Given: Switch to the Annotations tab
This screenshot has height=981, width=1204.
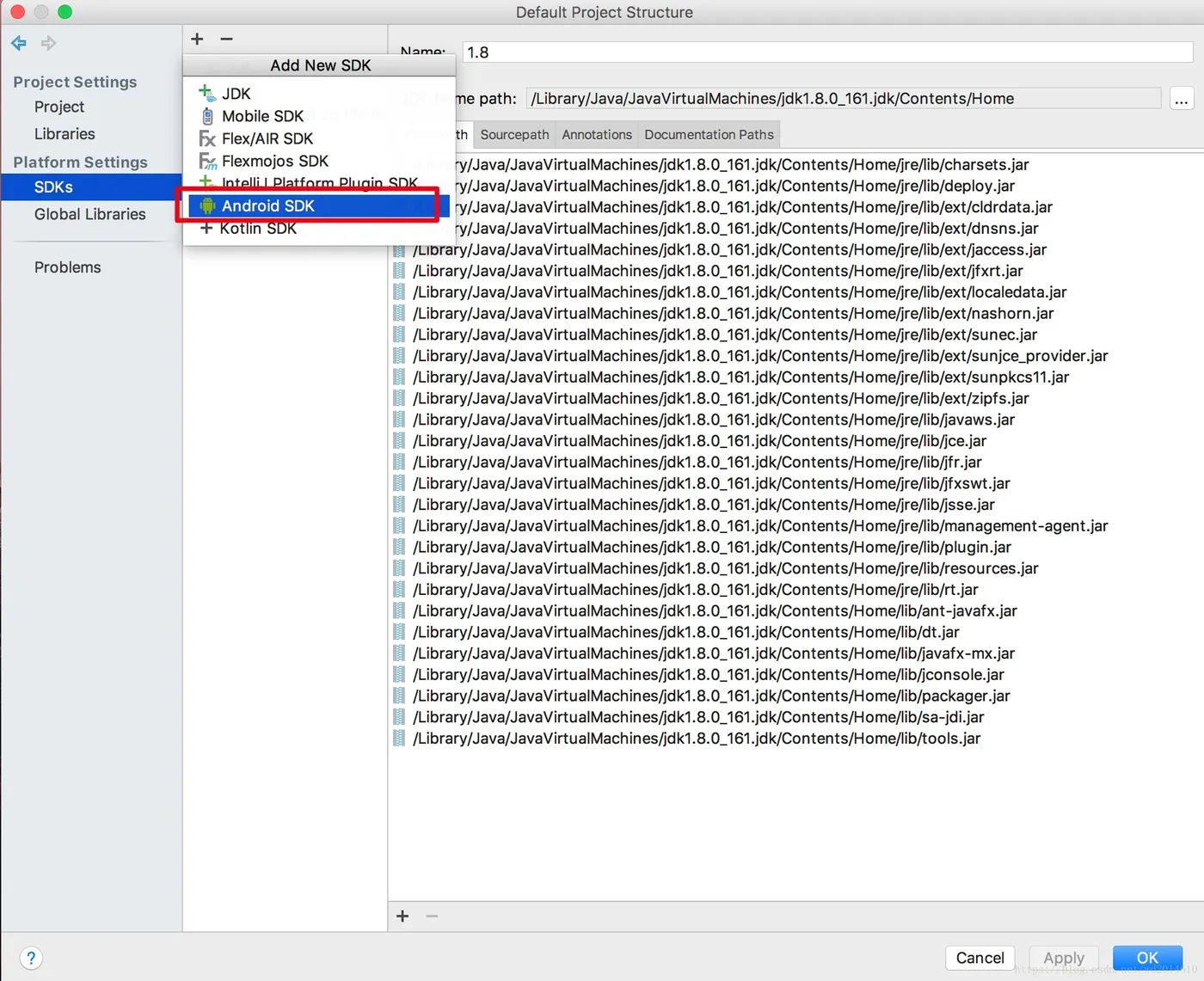Looking at the screenshot, I should [597, 135].
